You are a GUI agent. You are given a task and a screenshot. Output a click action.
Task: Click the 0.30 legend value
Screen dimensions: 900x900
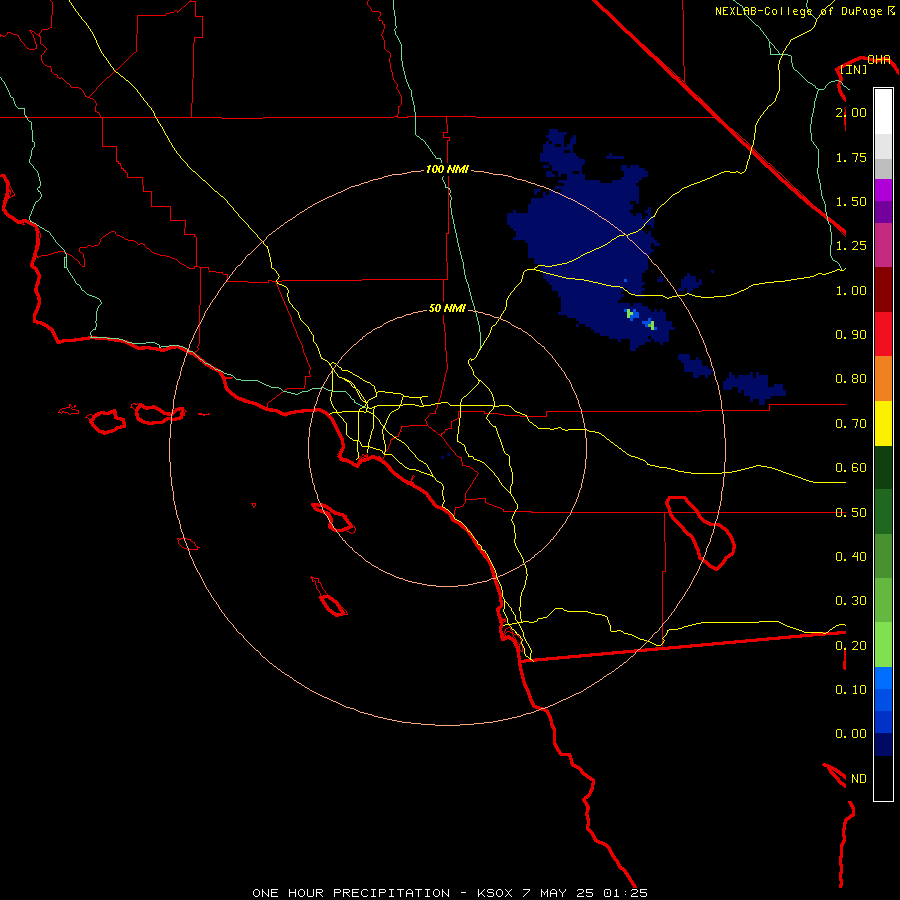[x=851, y=600]
